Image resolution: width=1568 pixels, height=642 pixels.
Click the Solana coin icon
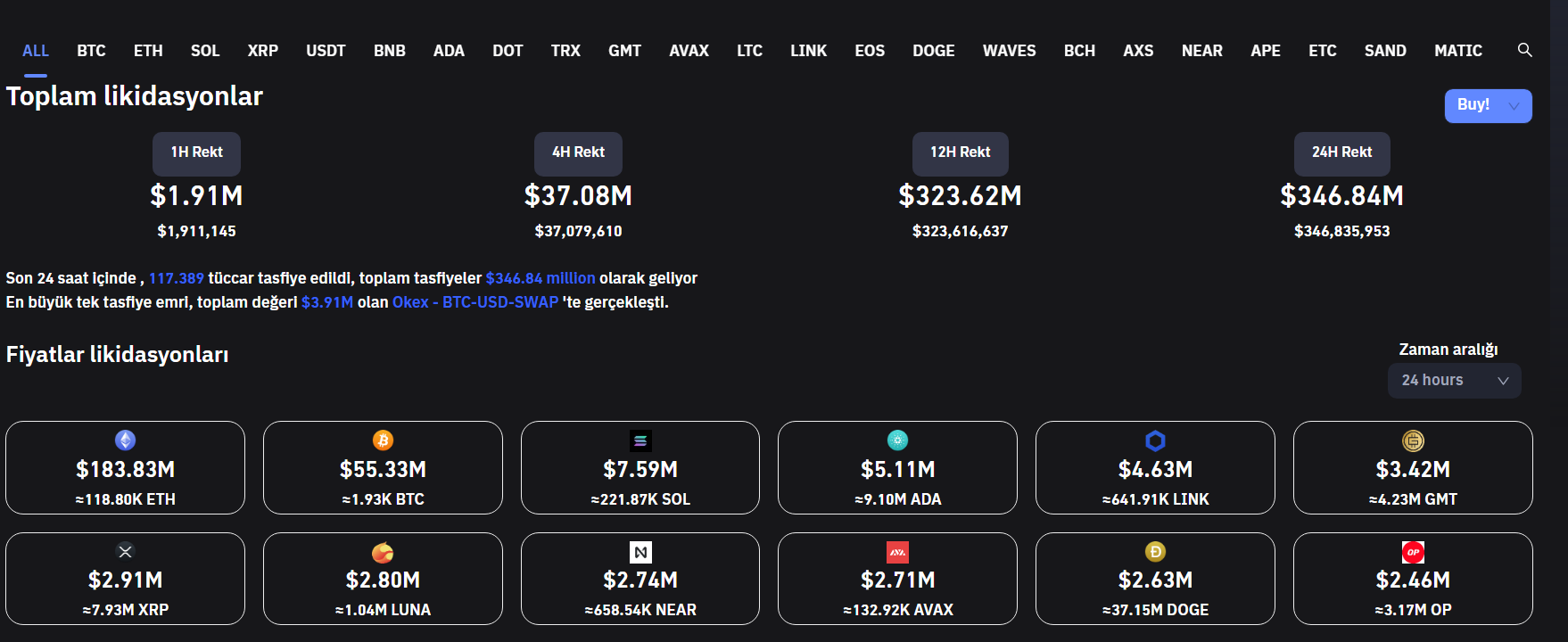click(640, 440)
